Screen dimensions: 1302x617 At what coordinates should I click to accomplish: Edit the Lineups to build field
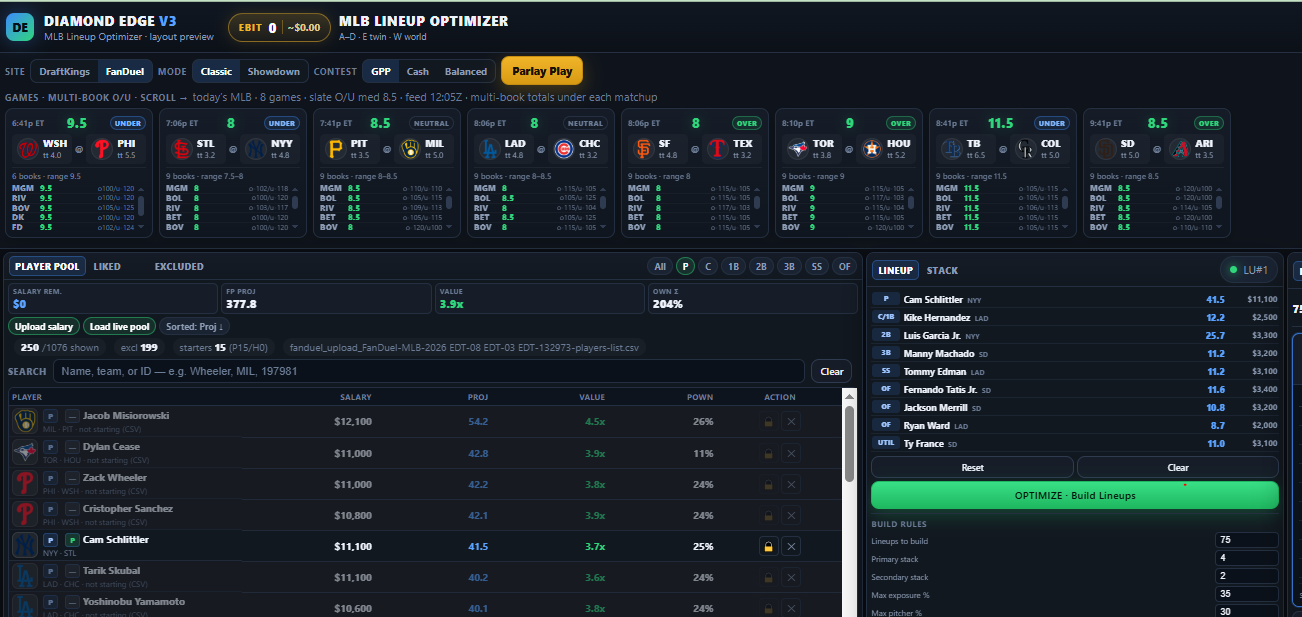[1247, 540]
